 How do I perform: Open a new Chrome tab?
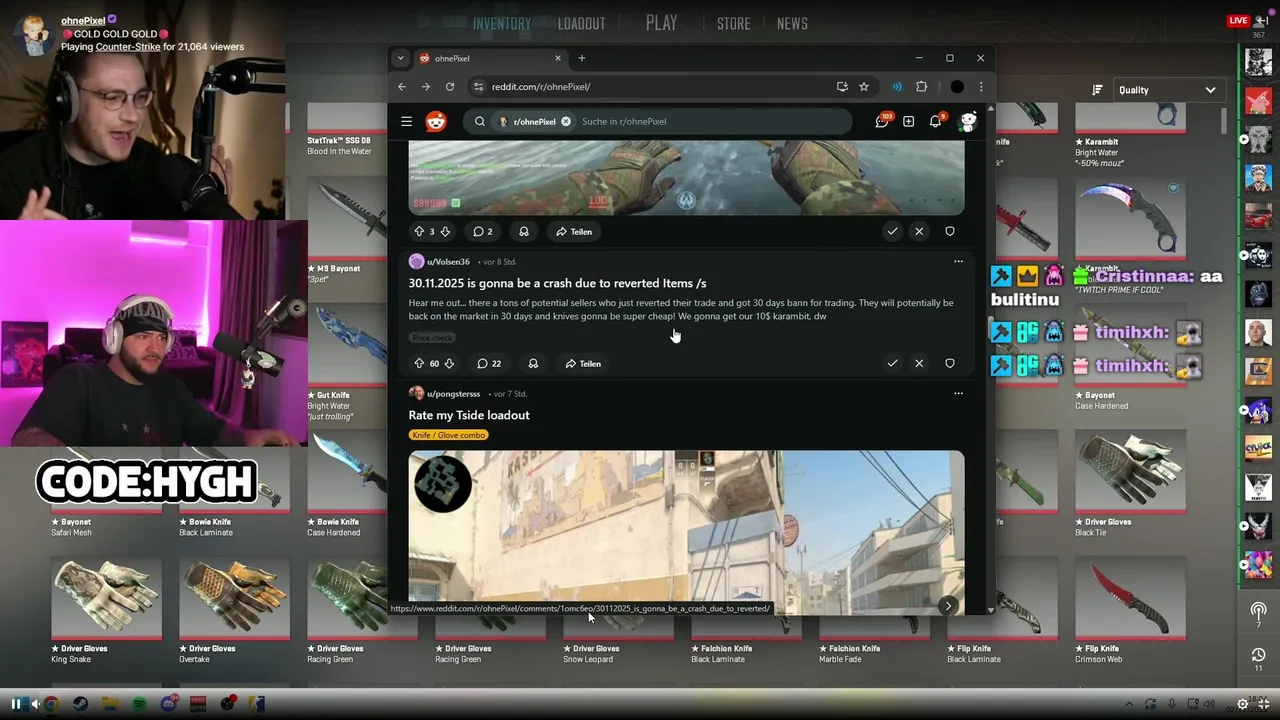click(x=582, y=58)
